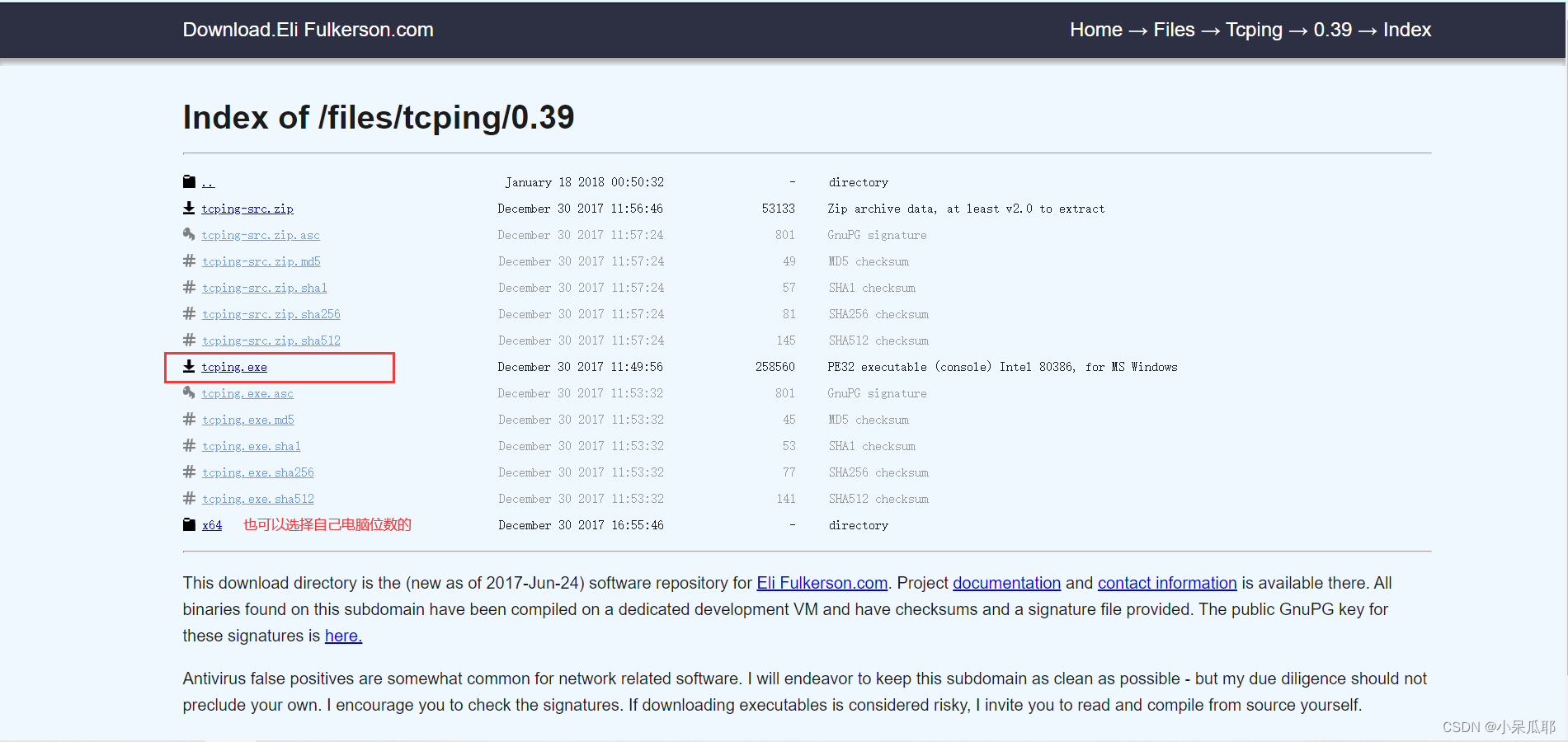Click the Download.Eli Fulkerson.com site title
This screenshot has width=1568, height=742.
click(308, 30)
